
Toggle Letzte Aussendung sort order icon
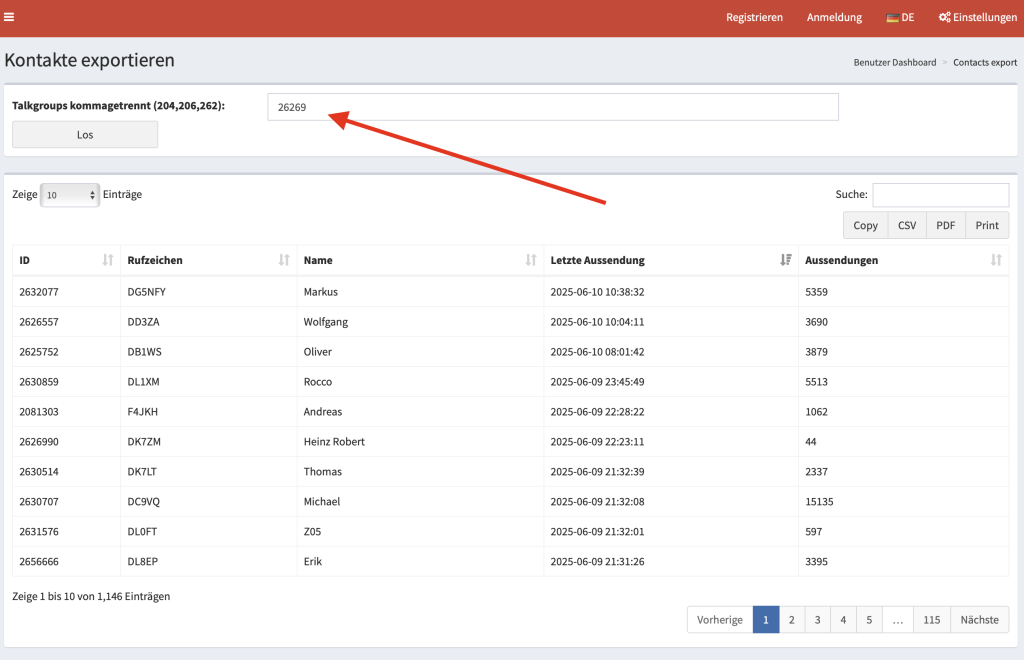pos(786,260)
